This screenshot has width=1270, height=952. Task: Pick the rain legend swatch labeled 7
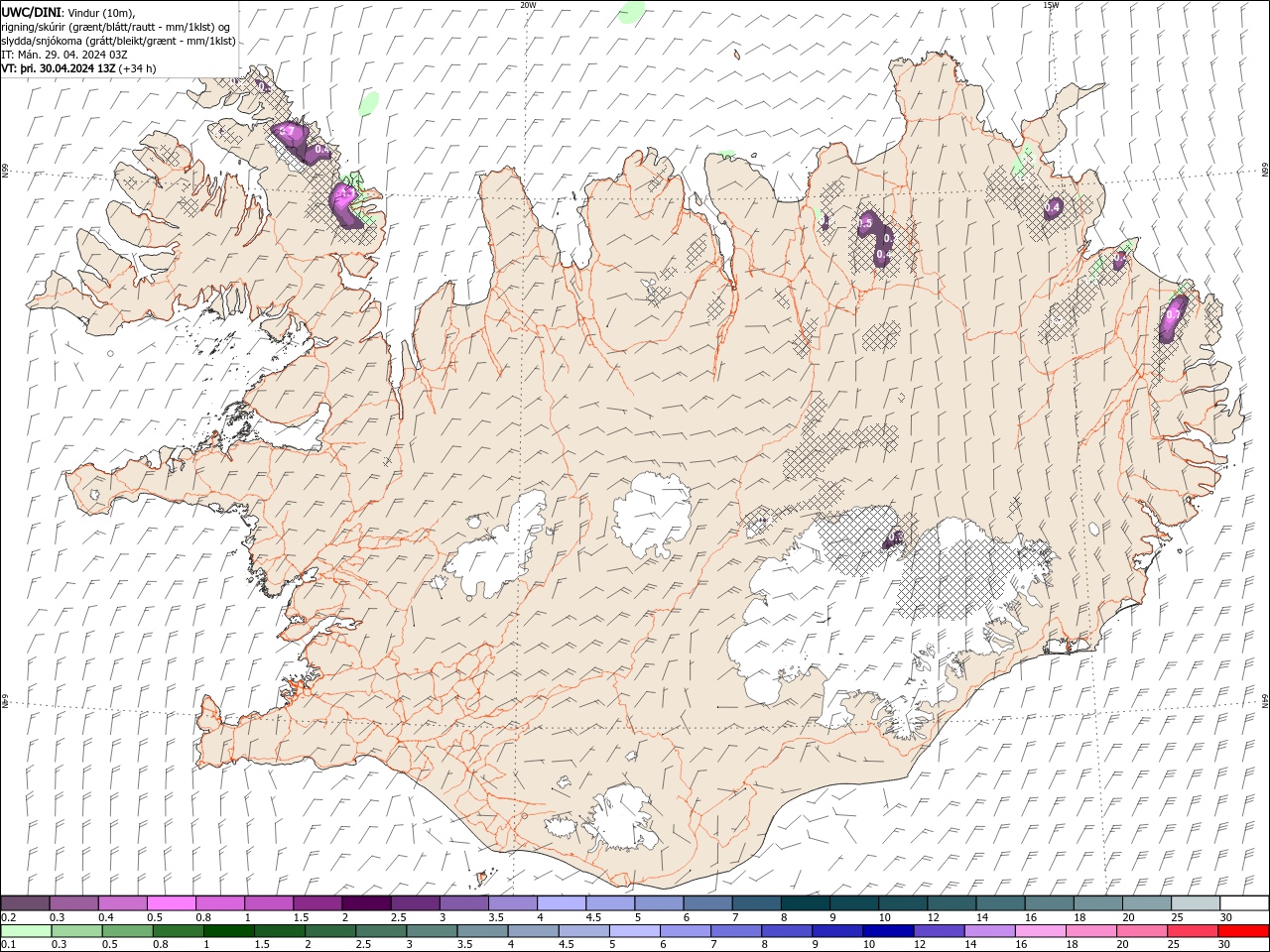click(736, 931)
